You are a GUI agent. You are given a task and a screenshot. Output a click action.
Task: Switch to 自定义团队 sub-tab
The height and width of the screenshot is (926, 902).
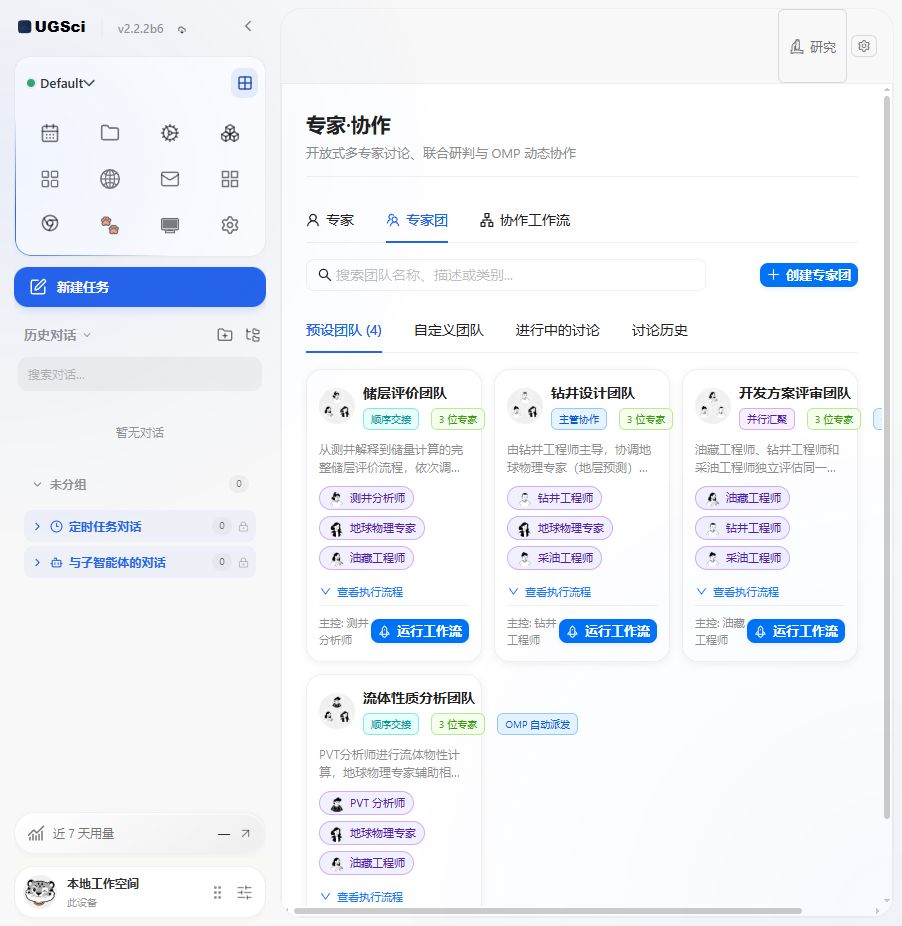449,330
